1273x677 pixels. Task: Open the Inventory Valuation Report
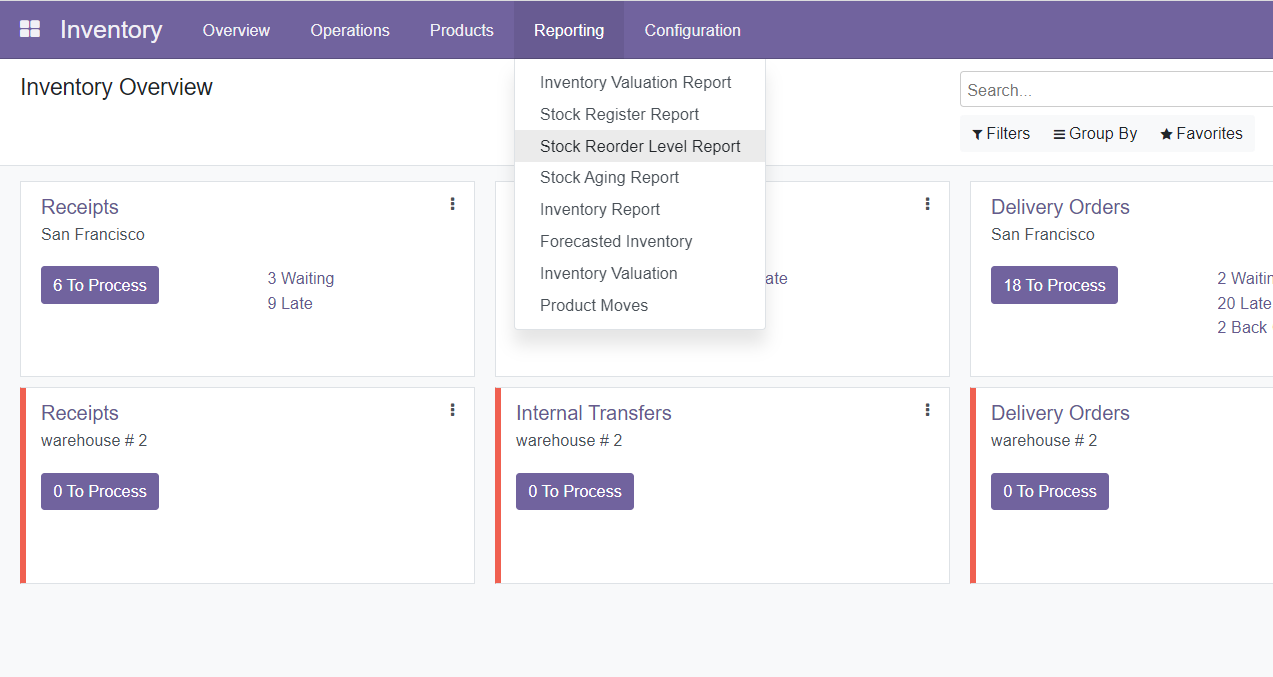pos(635,82)
